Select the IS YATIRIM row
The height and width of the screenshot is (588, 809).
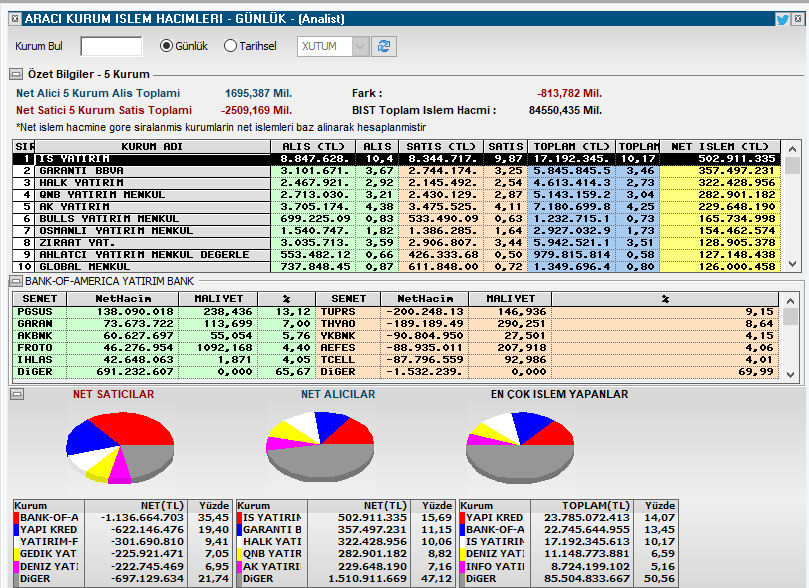(396, 159)
